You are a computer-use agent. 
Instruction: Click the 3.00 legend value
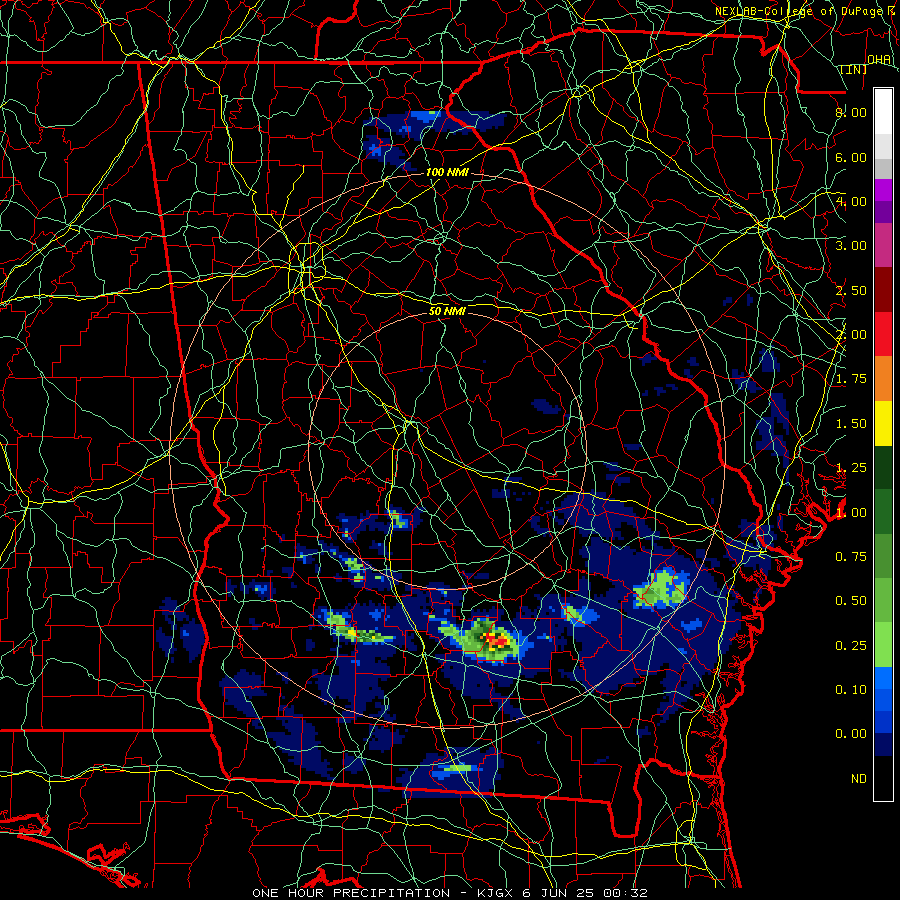pos(851,246)
